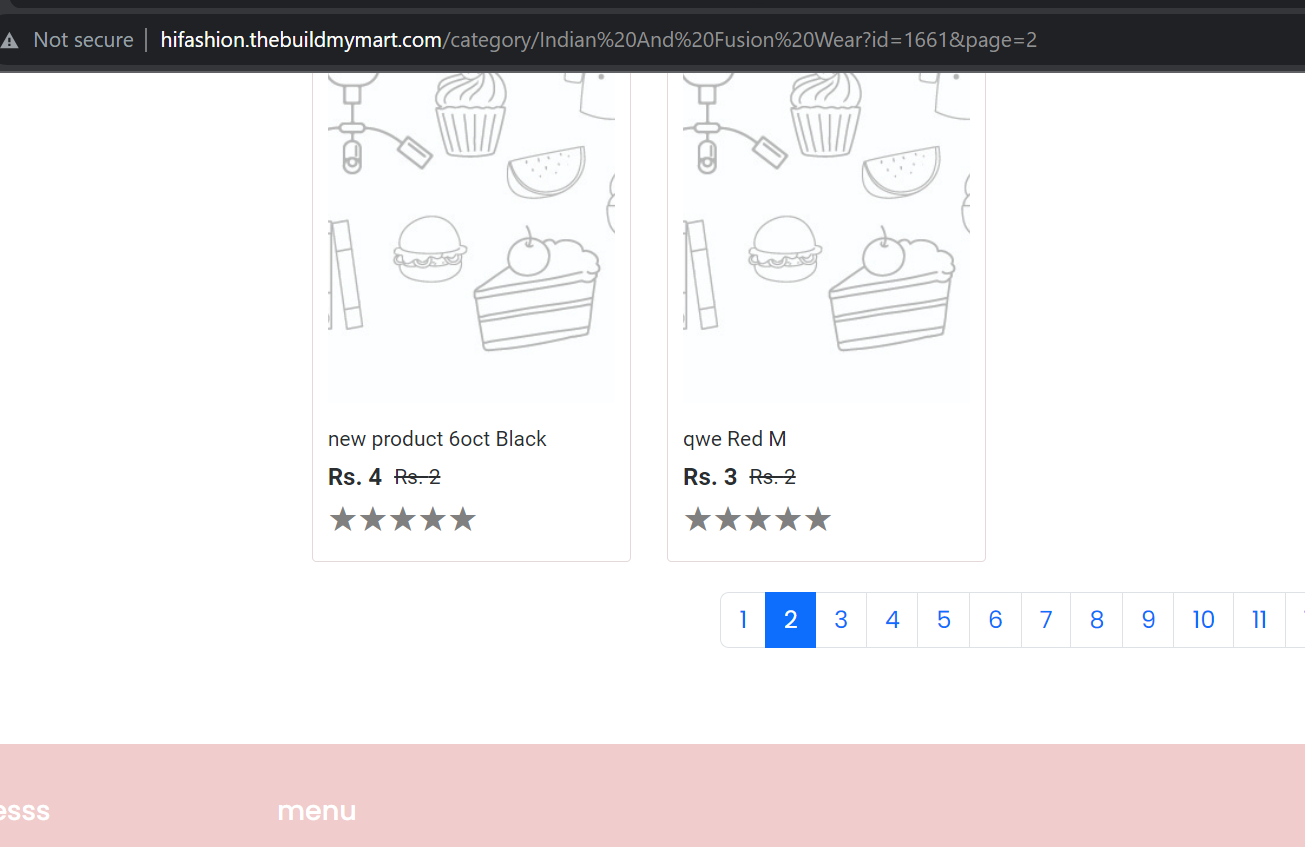Rate third star on qwe Red M
The height and width of the screenshot is (847, 1305).
click(757, 519)
